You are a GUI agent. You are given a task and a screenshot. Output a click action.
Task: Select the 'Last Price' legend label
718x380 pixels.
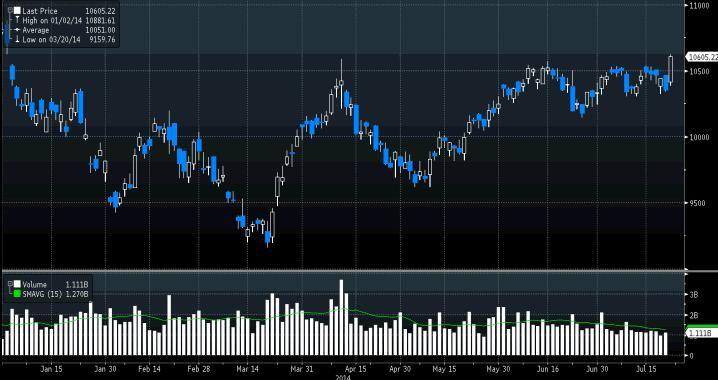(x=40, y=11)
